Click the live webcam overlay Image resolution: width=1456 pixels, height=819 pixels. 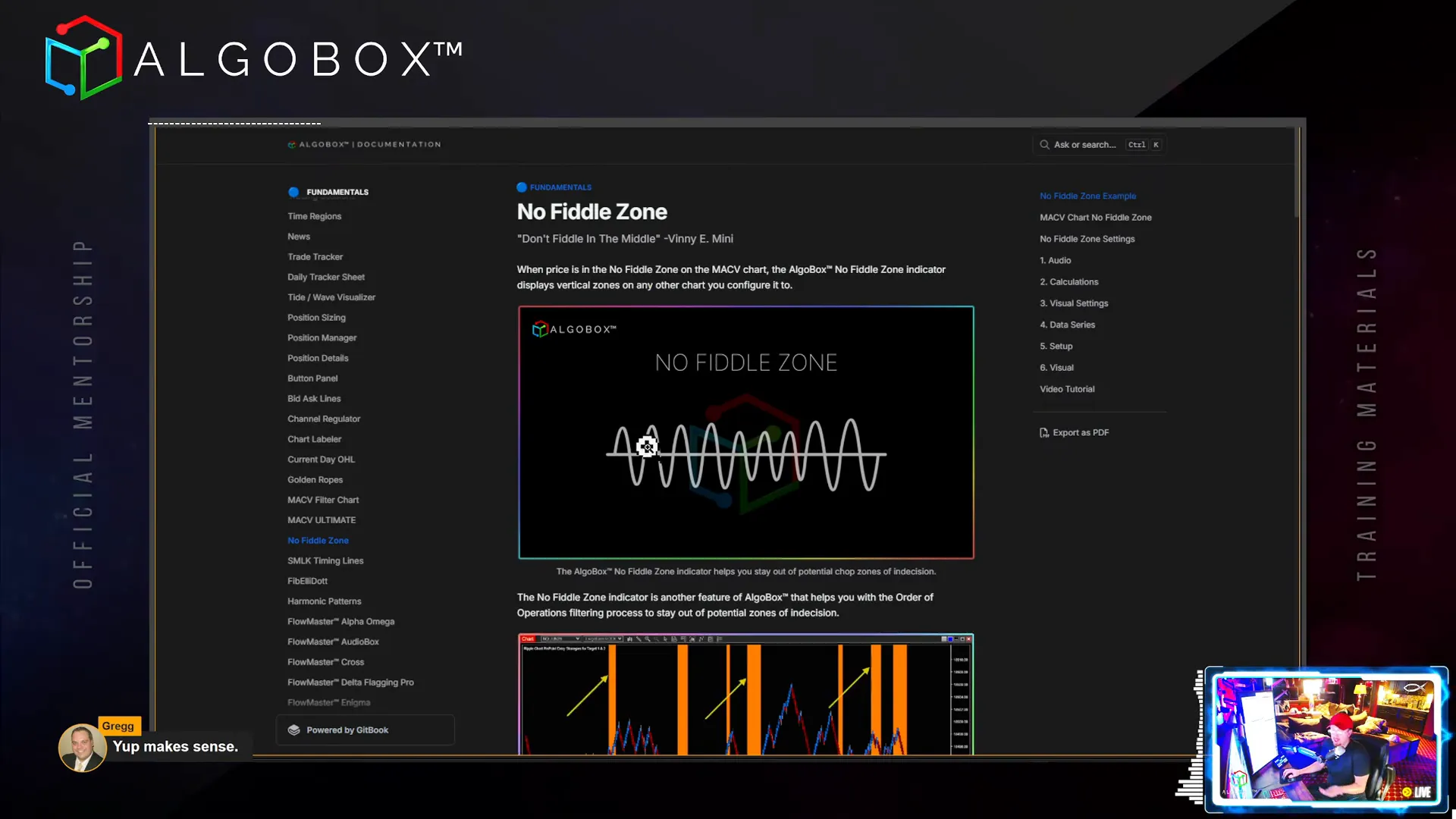point(1326,739)
